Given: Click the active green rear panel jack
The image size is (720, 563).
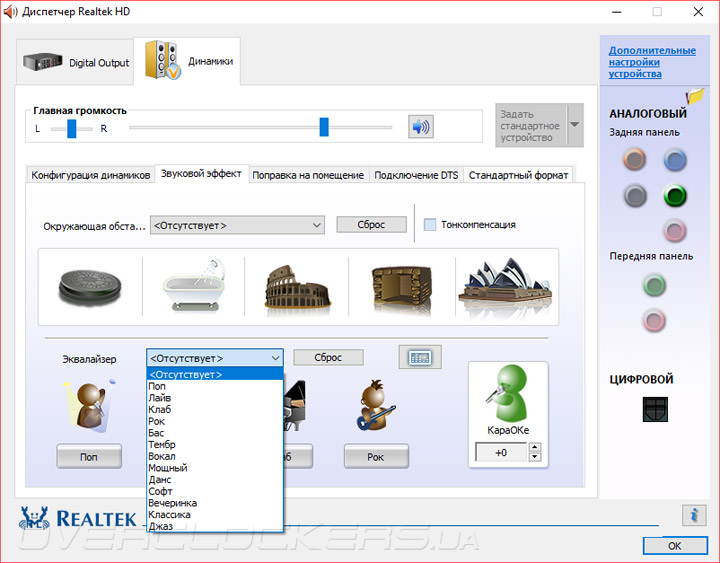Looking at the screenshot, I should click(675, 196).
